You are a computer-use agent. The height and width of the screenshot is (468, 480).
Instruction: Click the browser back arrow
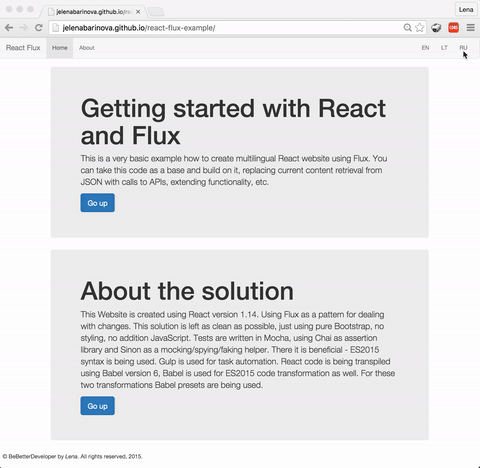click(x=9, y=28)
